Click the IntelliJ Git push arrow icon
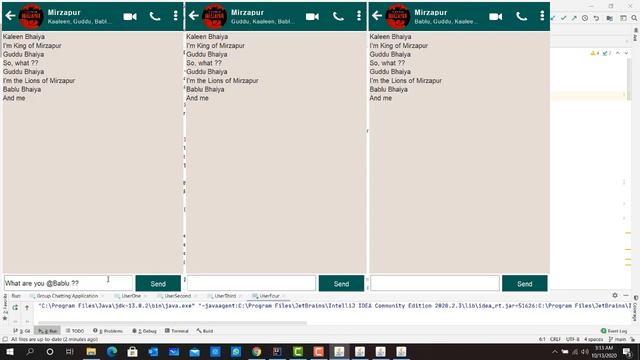Screen dimensions: 640x360 (574, 18)
